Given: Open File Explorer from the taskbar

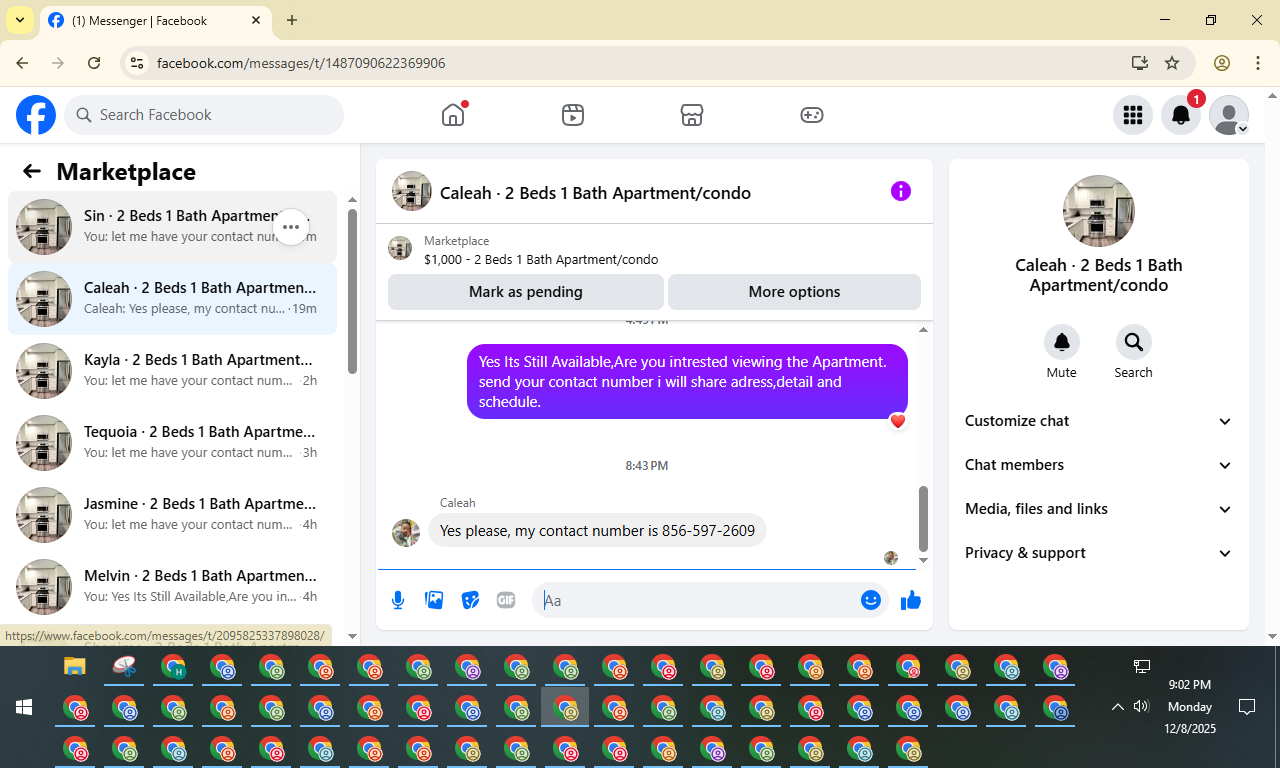Looking at the screenshot, I should [75, 667].
